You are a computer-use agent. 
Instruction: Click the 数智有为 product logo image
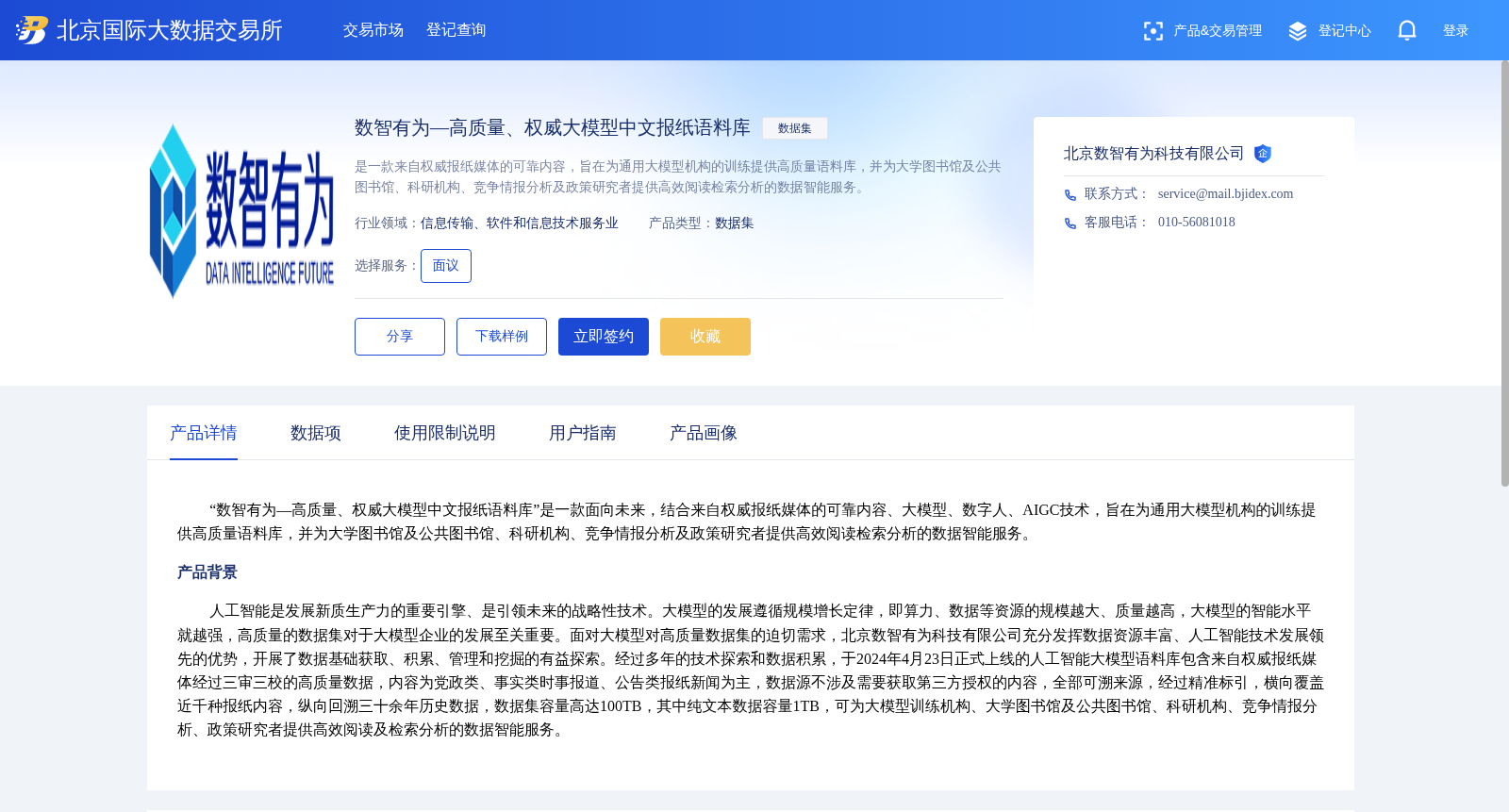[x=241, y=211]
